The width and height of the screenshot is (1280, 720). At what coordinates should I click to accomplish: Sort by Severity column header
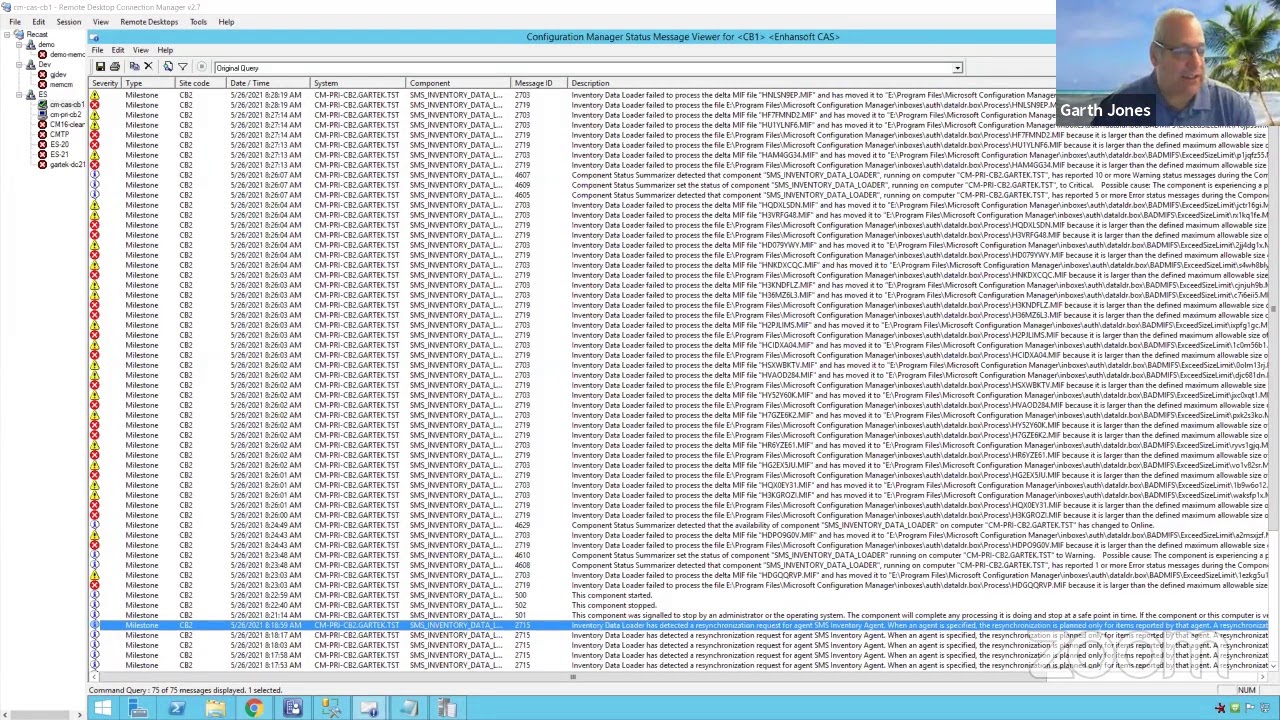tap(105, 83)
